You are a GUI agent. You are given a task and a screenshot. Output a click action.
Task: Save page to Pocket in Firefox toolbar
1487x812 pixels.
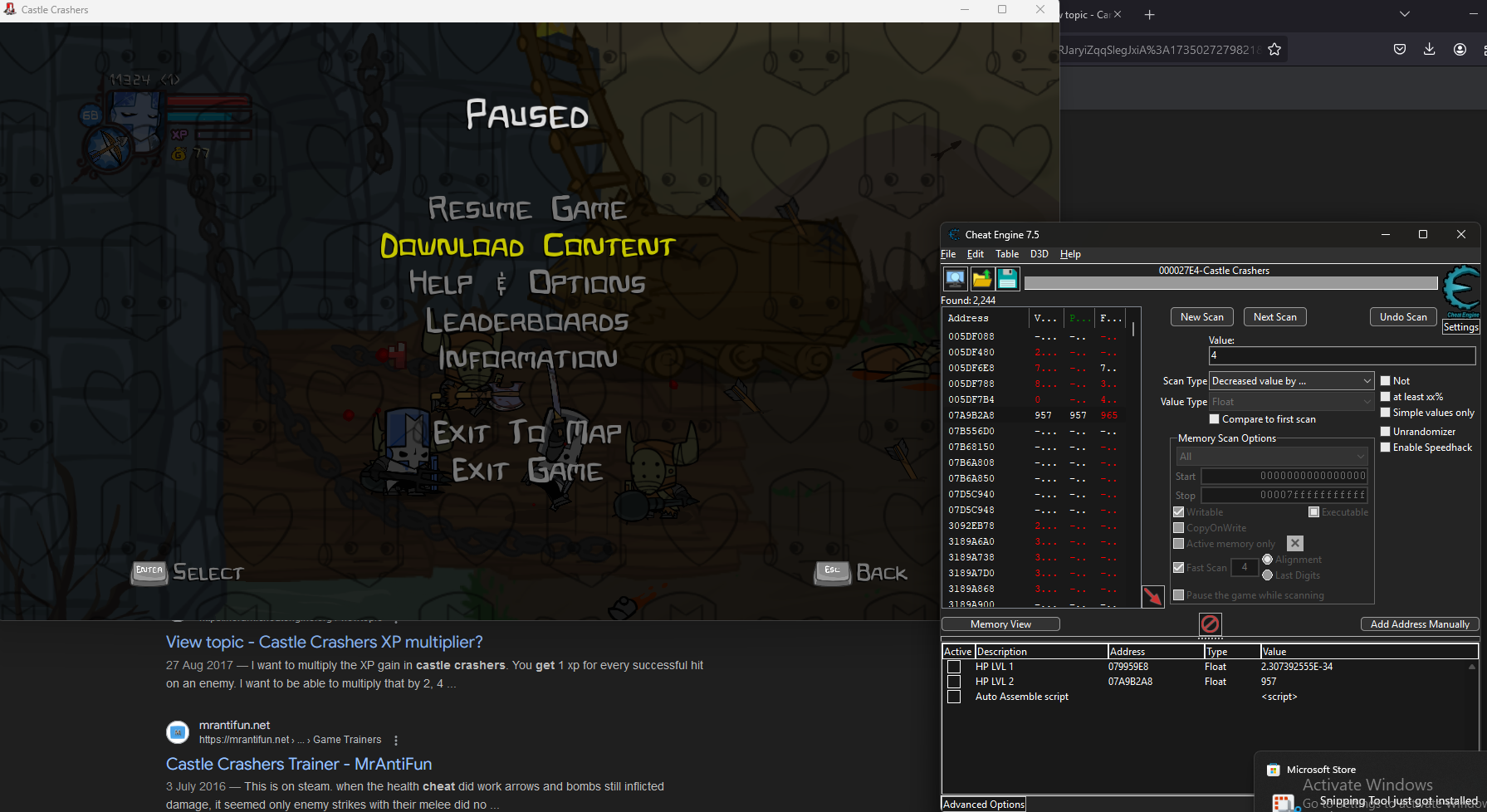coord(1399,49)
